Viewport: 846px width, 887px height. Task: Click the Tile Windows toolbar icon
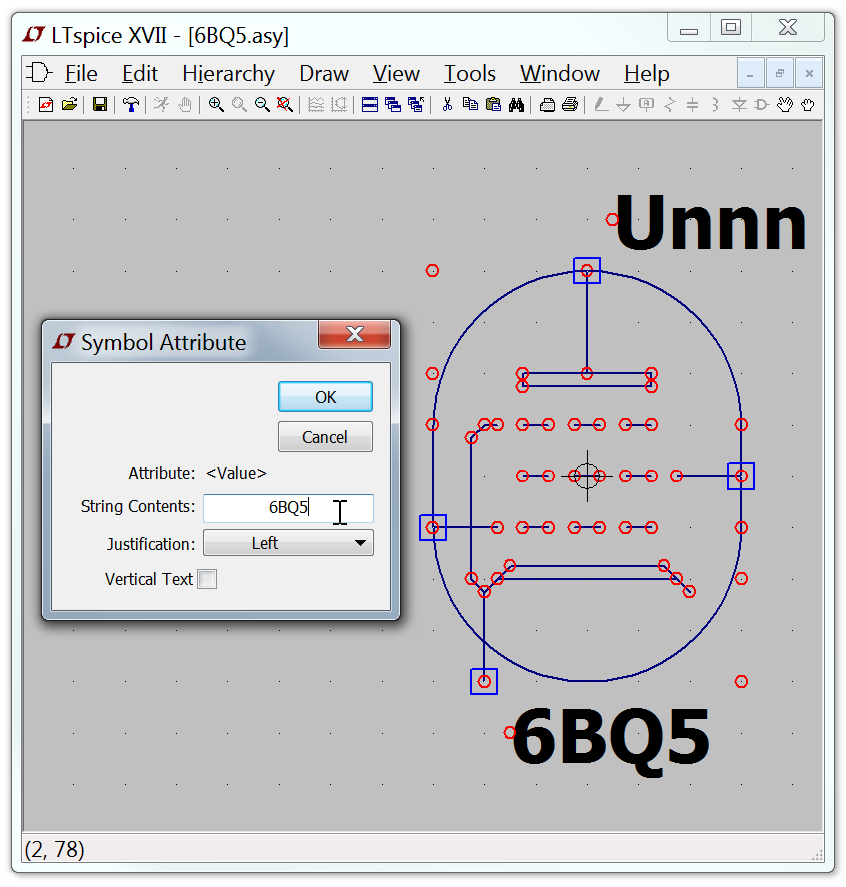370,104
